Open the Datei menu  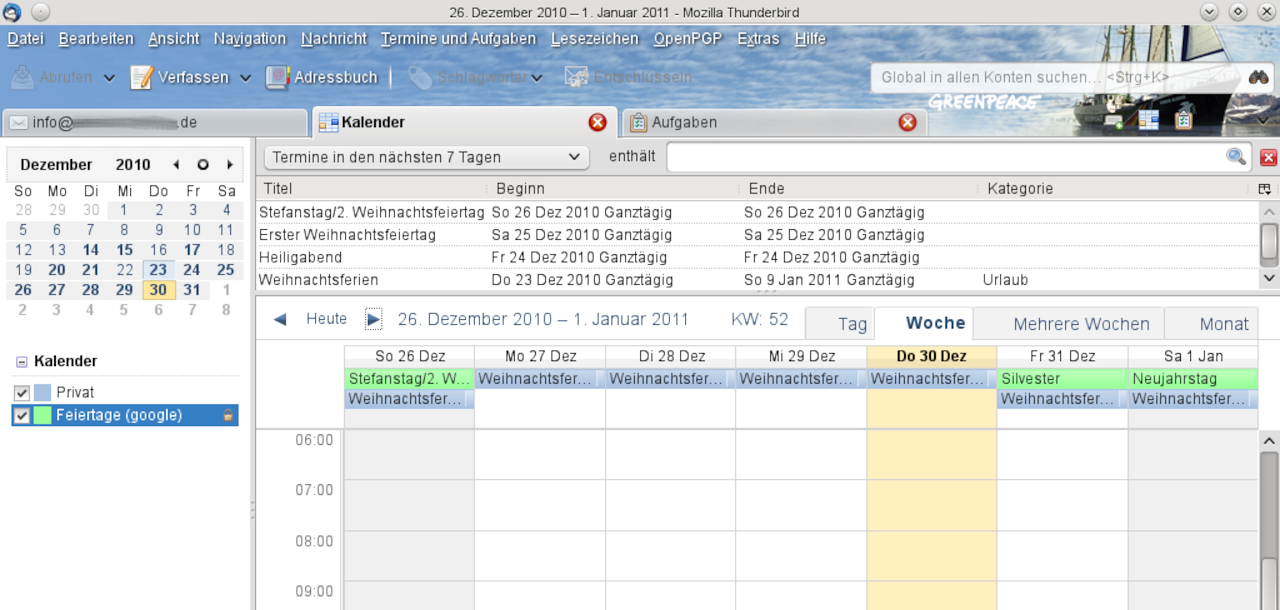pyautogui.click(x=26, y=39)
